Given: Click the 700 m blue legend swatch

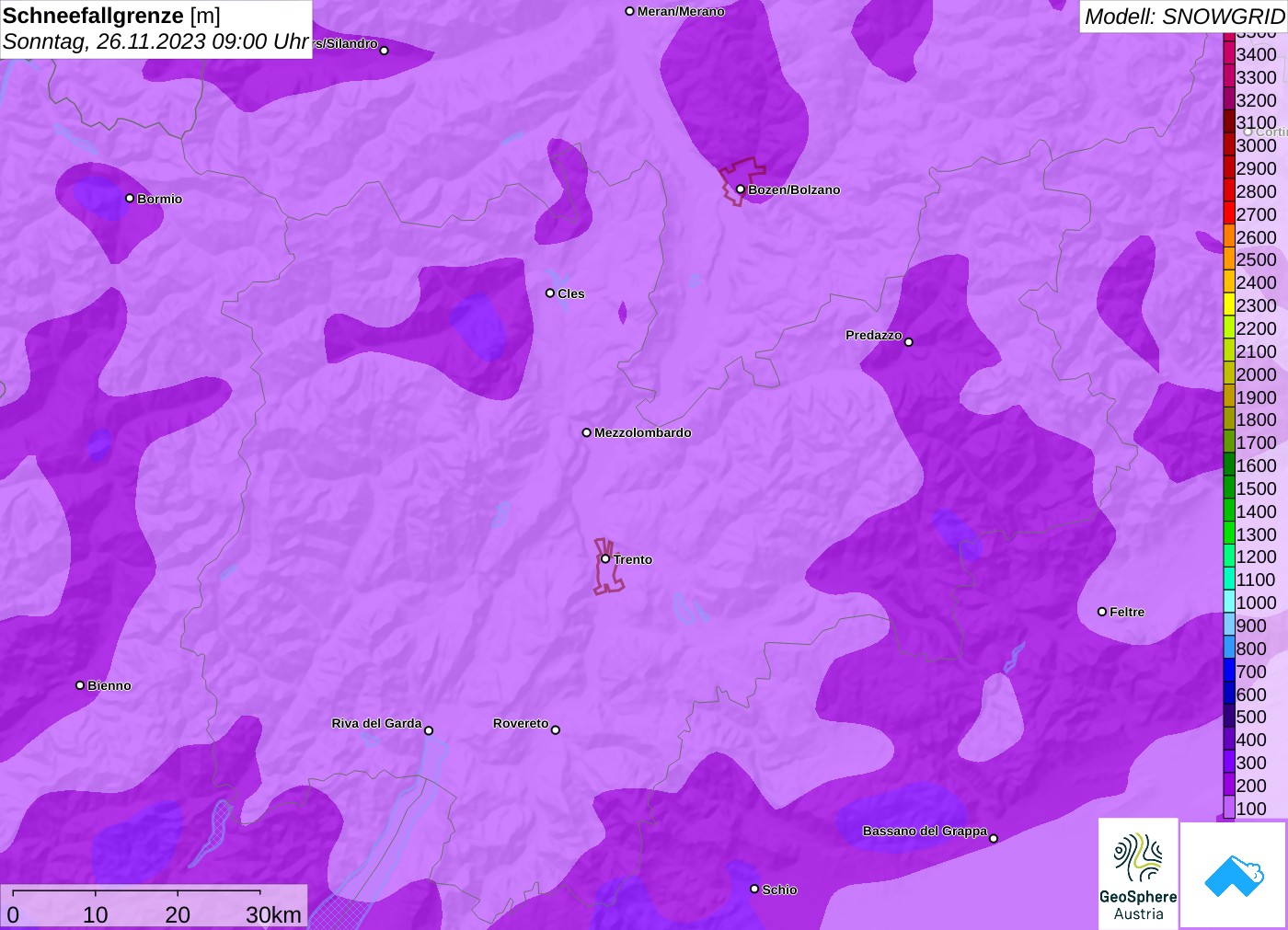Looking at the screenshot, I should coord(1229,672).
